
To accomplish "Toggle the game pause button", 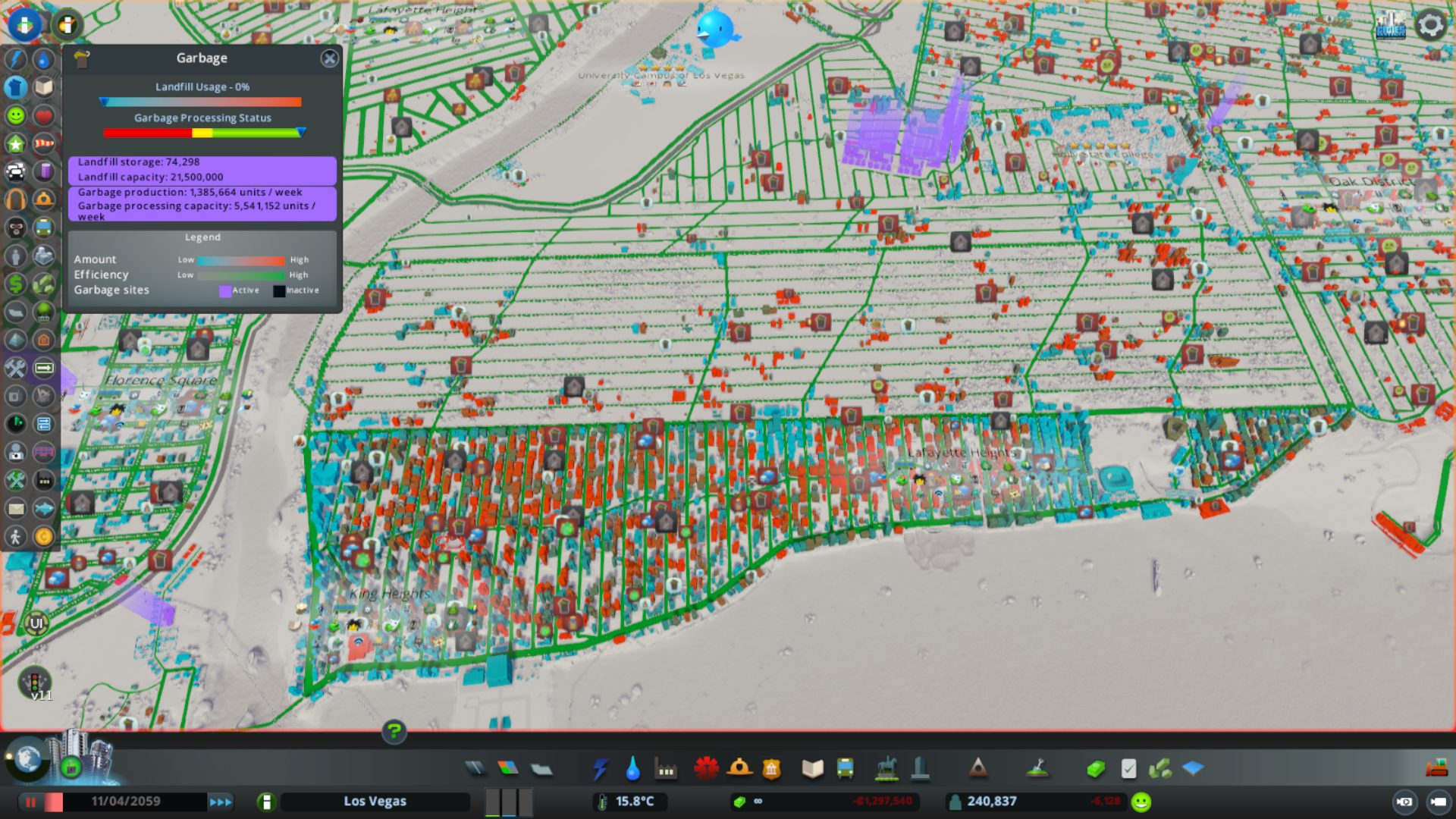I will (x=31, y=802).
